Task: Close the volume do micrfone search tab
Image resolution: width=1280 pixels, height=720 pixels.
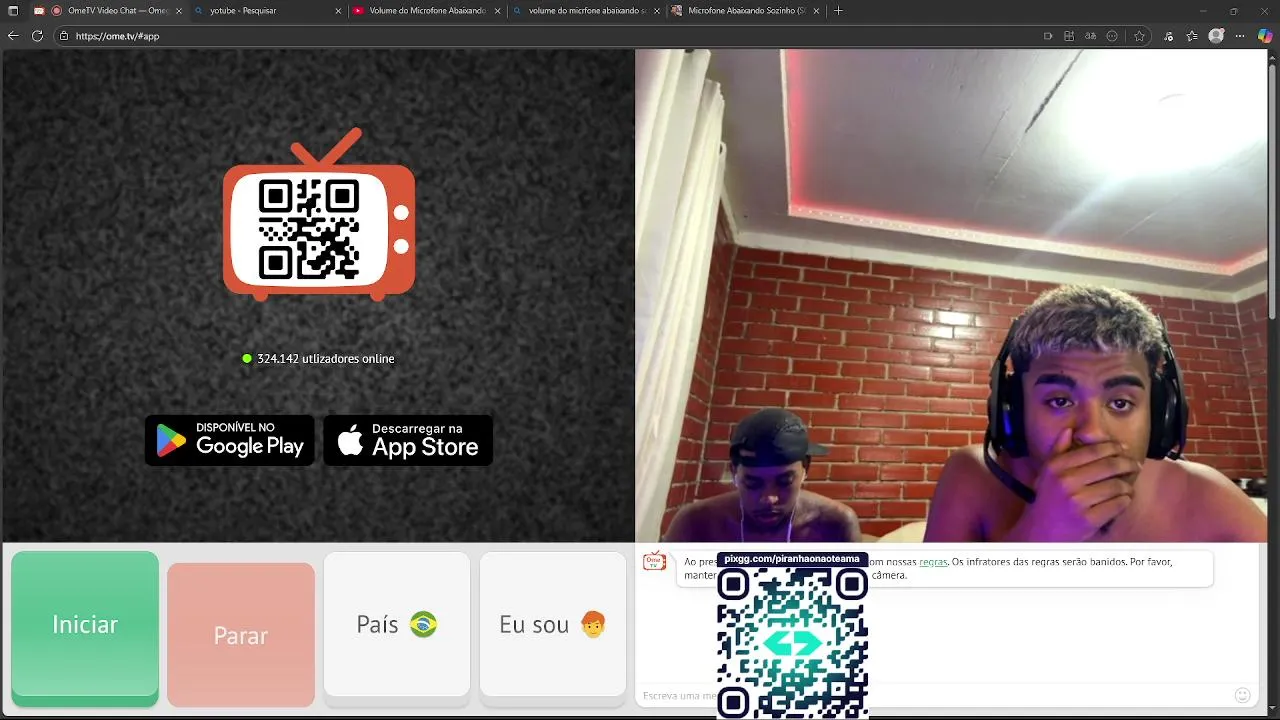Action: [656, 11]
